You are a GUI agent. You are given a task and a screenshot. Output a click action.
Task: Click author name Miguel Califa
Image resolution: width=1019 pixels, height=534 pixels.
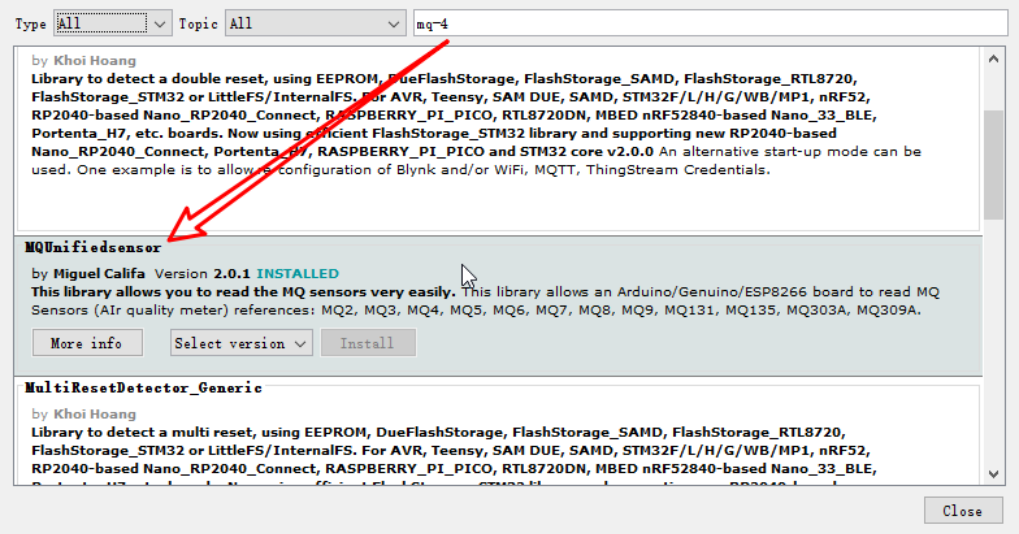[99, 273]
